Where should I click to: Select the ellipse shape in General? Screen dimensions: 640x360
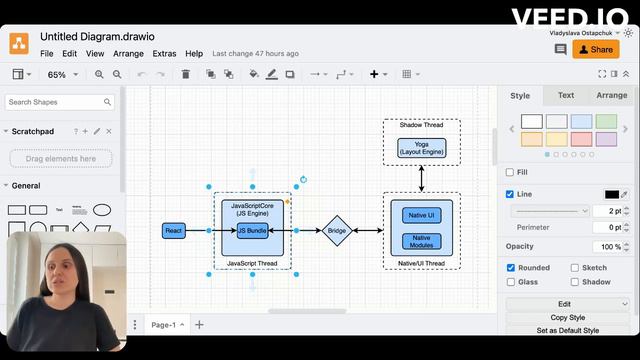click(x=102, y=210)
